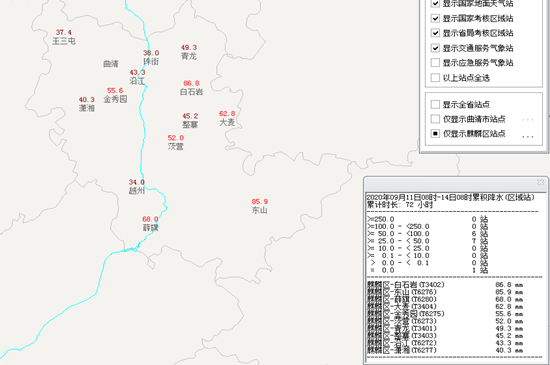Select the 大麦 station on the map
The height and width of the screenshot is (365, 550).
point(227,122)
